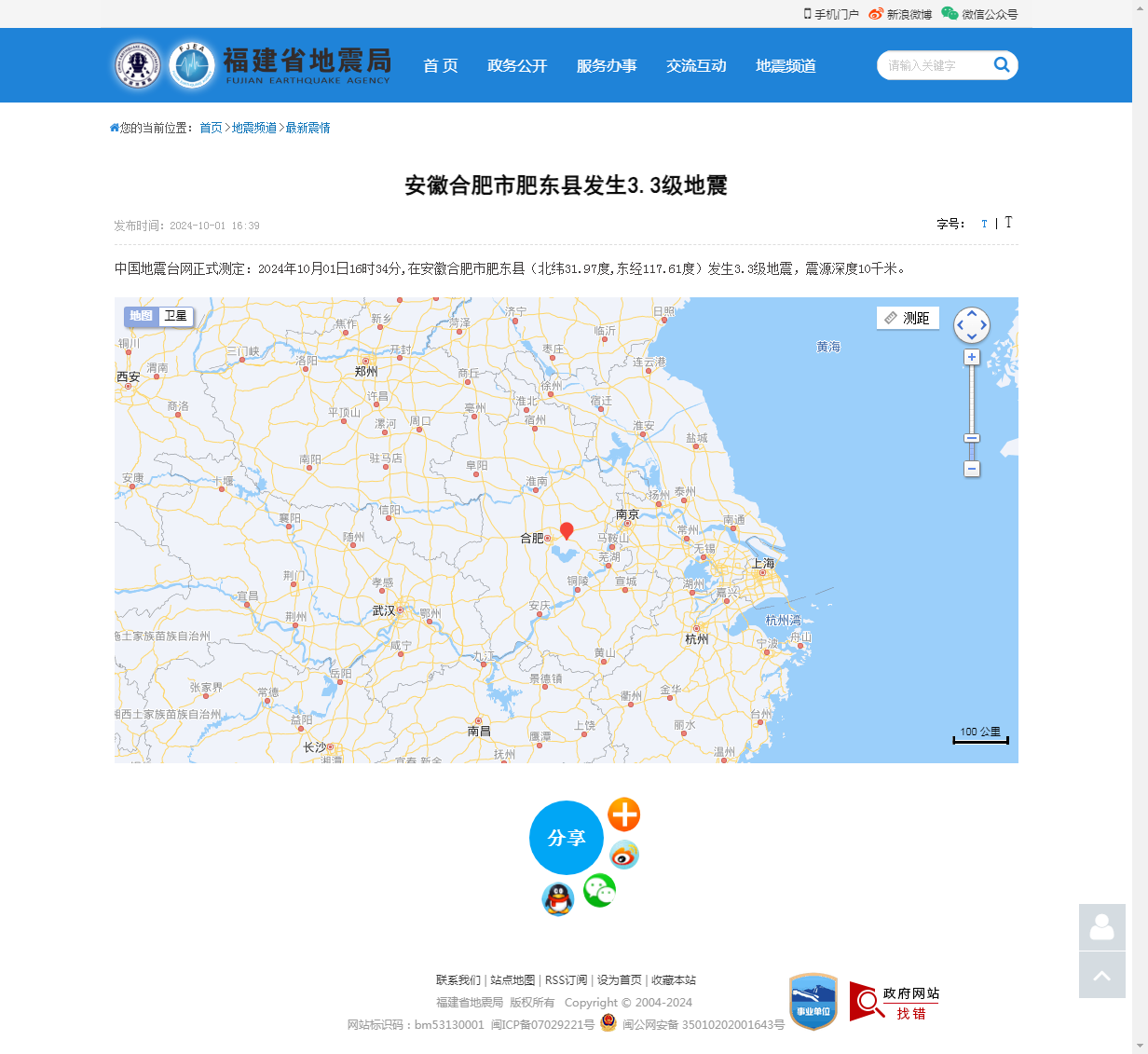Open the 地震频道 menu item
The image size is (1148, 1054).
pos(785,65)
